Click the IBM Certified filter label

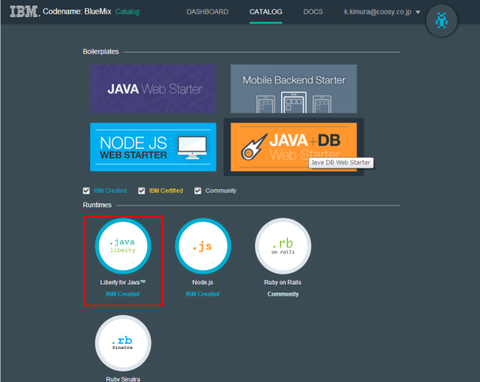(x=166, y=191)
